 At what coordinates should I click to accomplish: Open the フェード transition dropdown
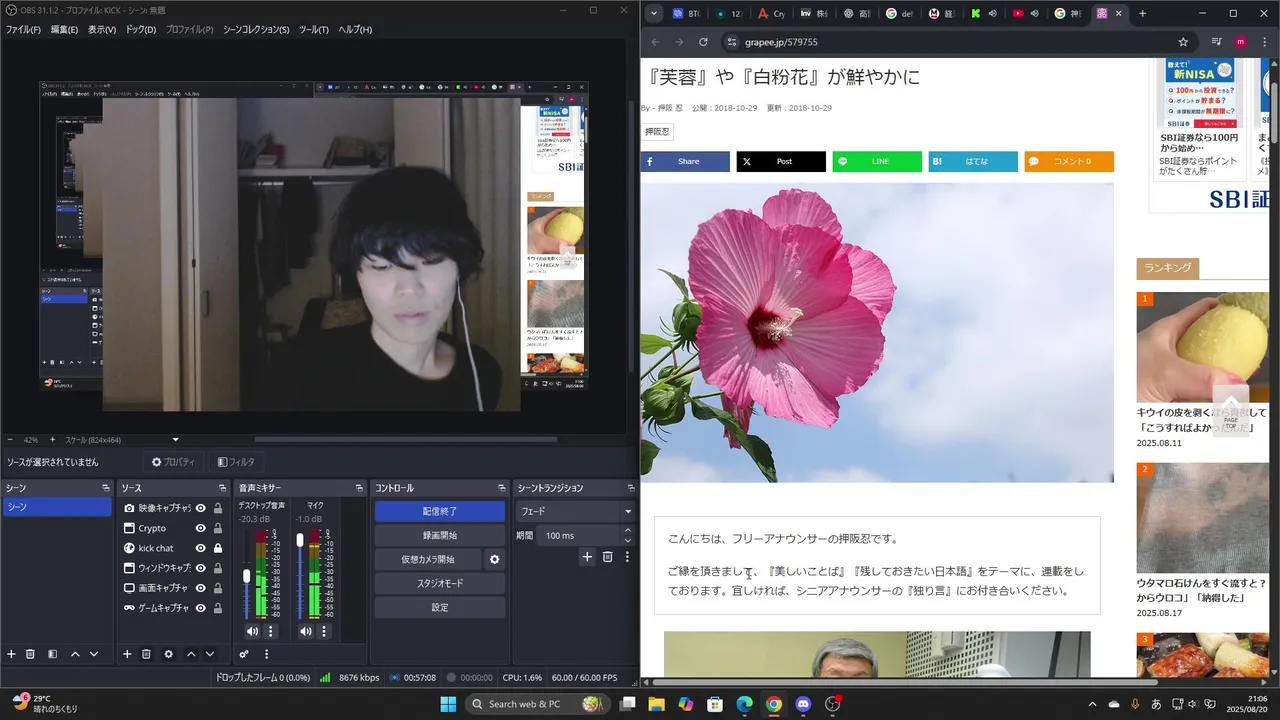[x=574, y=511]
